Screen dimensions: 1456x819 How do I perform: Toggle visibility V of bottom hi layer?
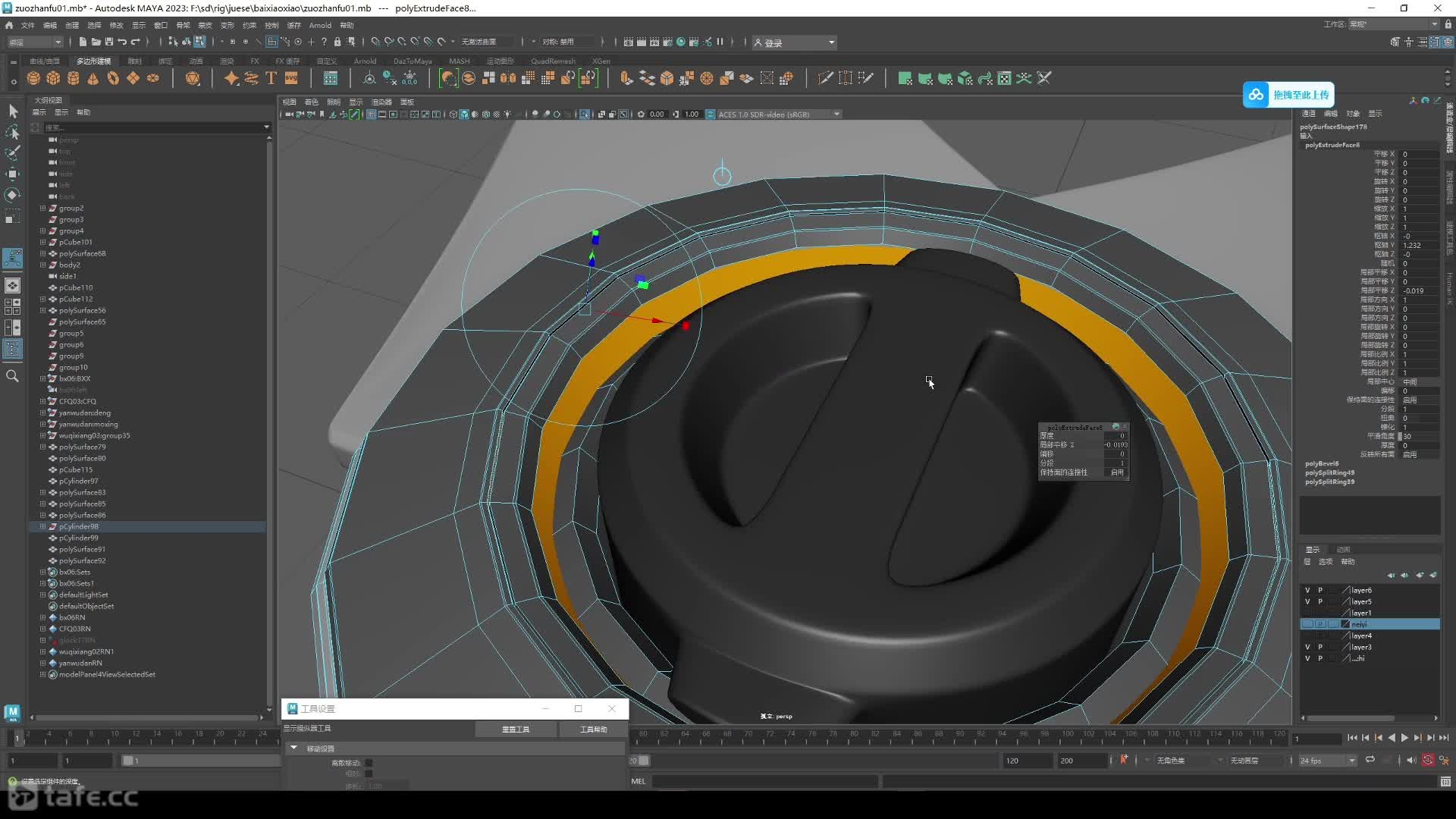click(x=1307, y=658)
